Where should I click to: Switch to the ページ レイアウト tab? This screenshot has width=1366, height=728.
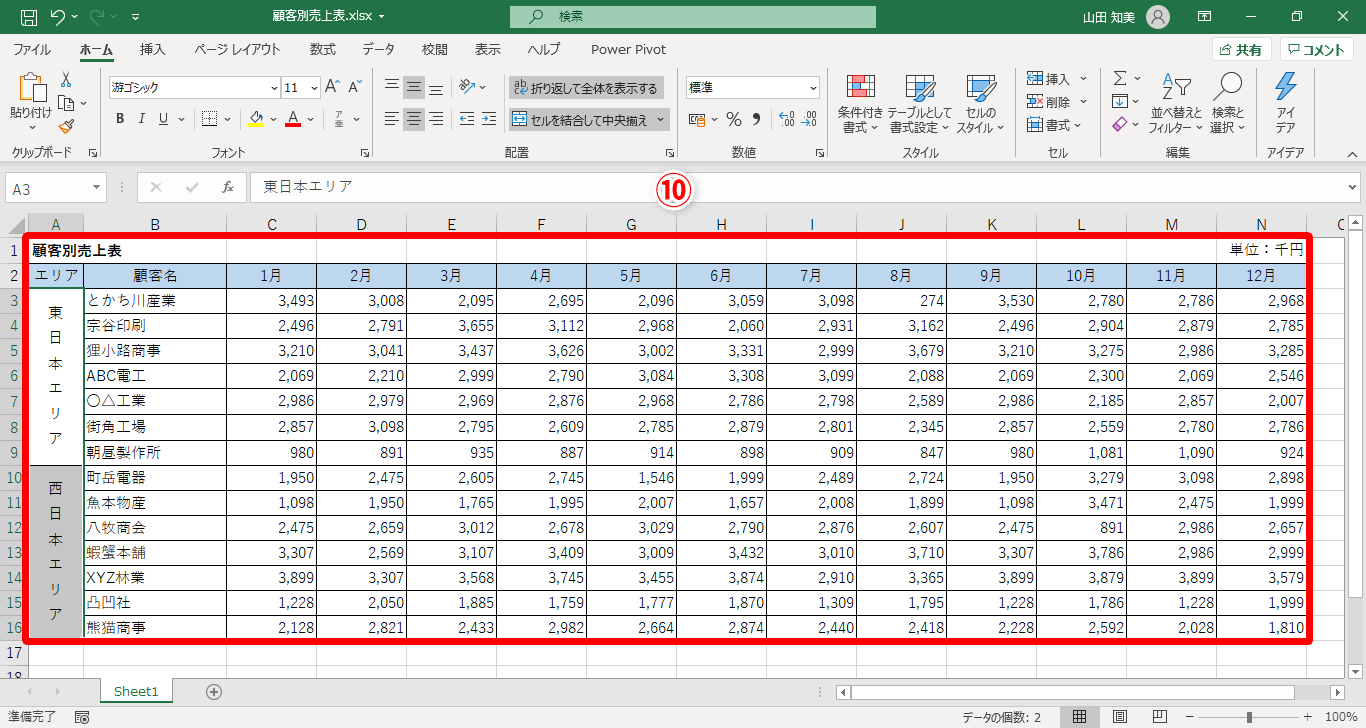click(237, 49)
